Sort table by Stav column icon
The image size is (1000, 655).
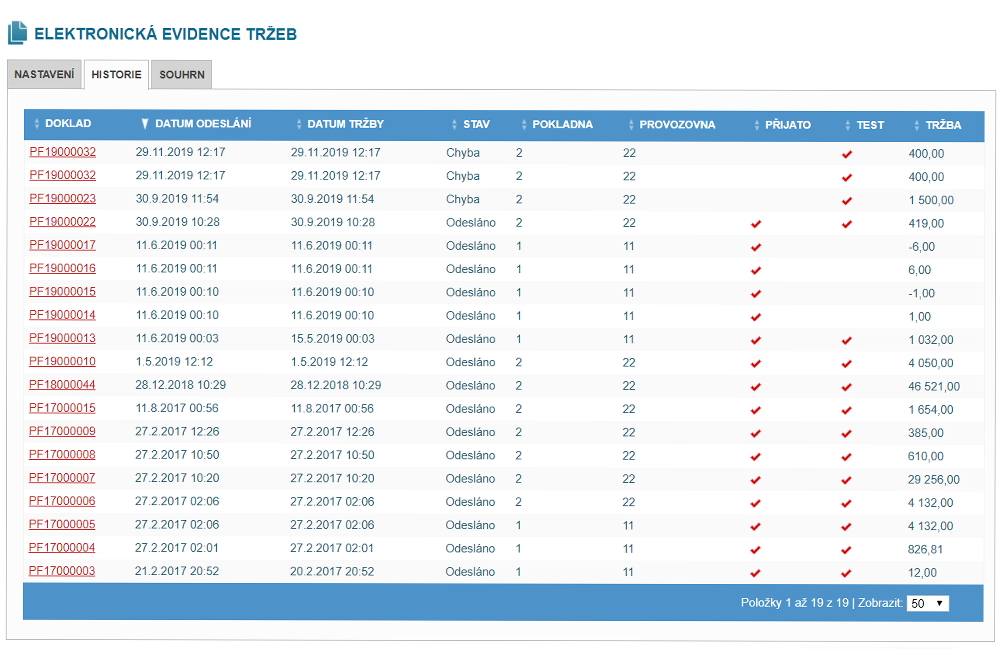click(x=454, y=125)
